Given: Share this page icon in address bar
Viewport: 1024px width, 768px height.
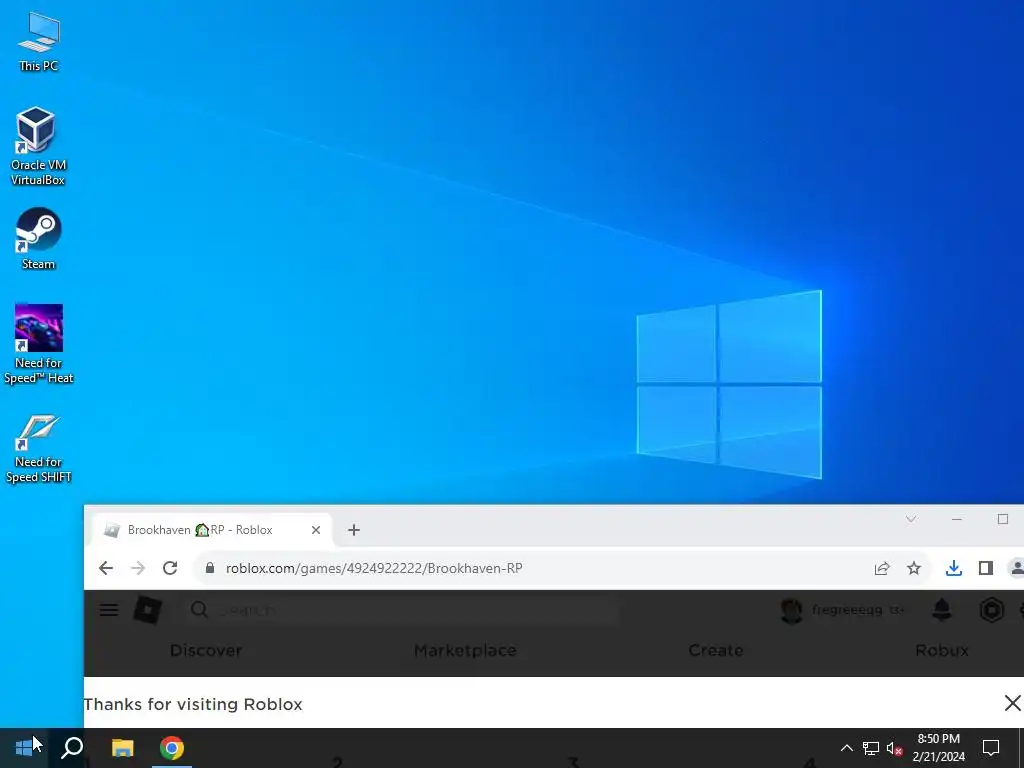Looking at the screenshot, I should [x=882, y=568].
